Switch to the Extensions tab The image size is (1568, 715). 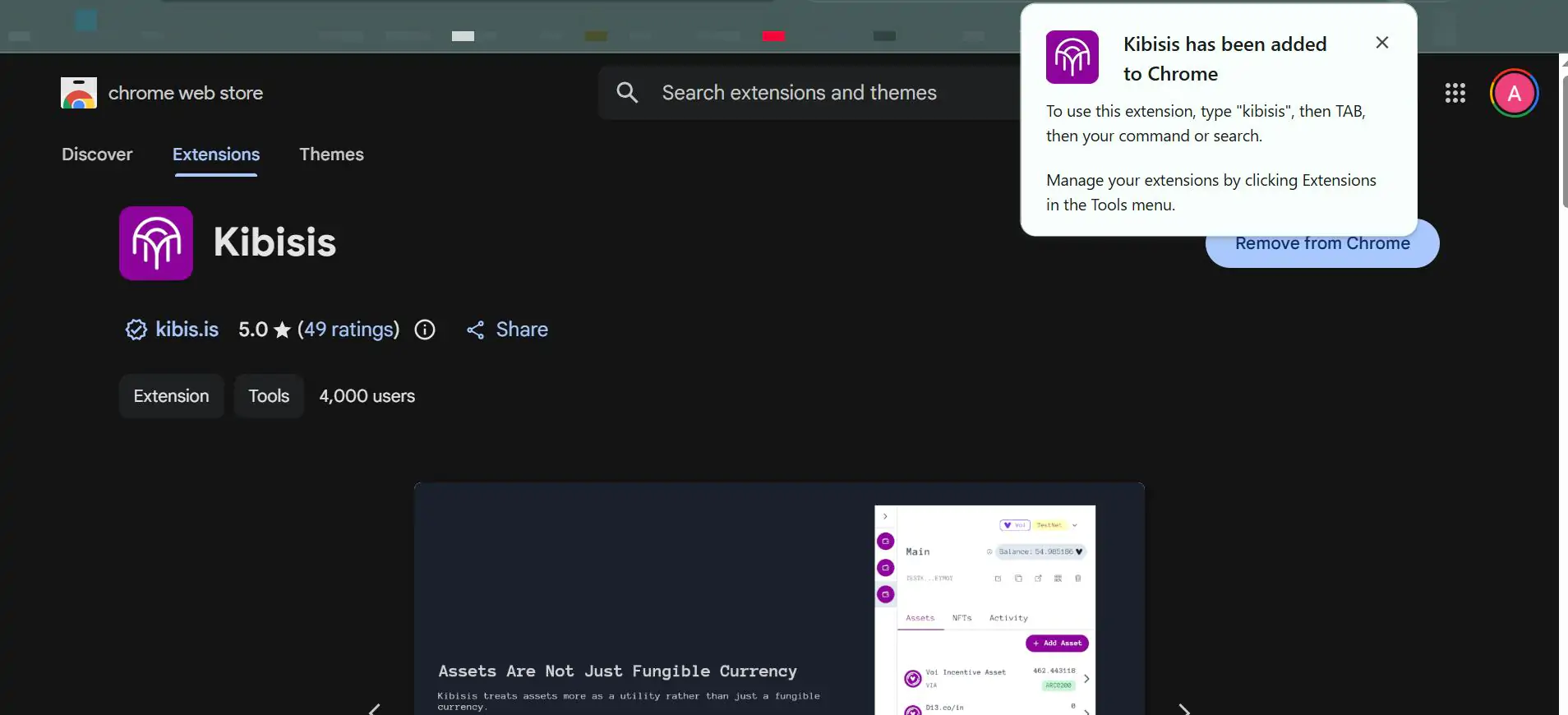216,155
